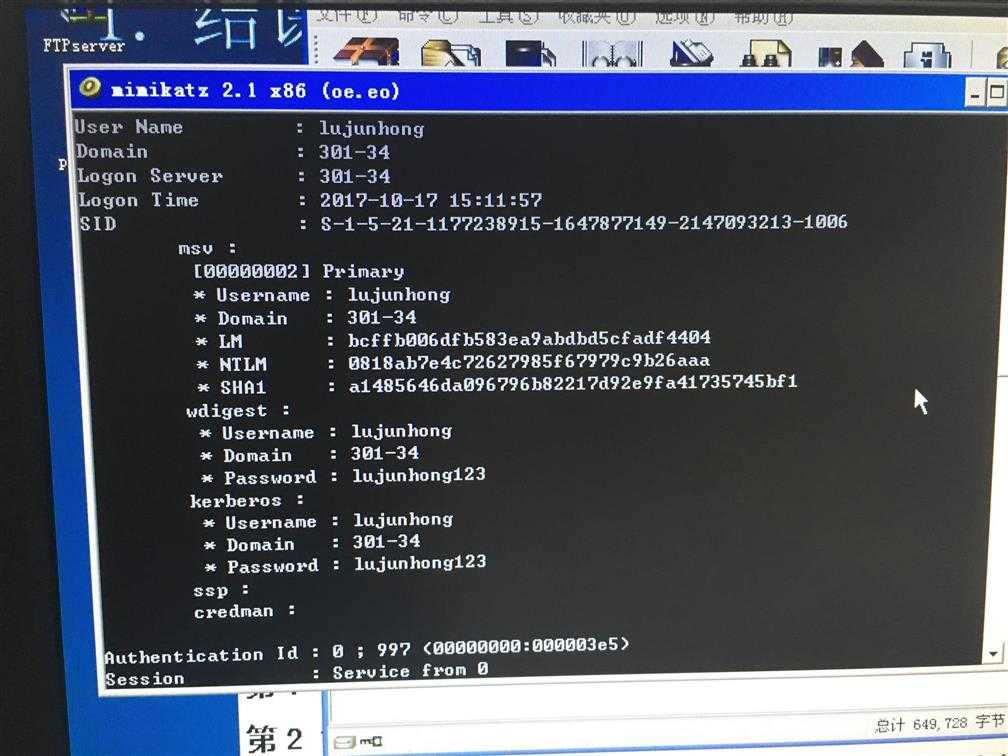Click the WinRAR Find binoculars icon
The image size is (1008, 756).
pos(766,55)
